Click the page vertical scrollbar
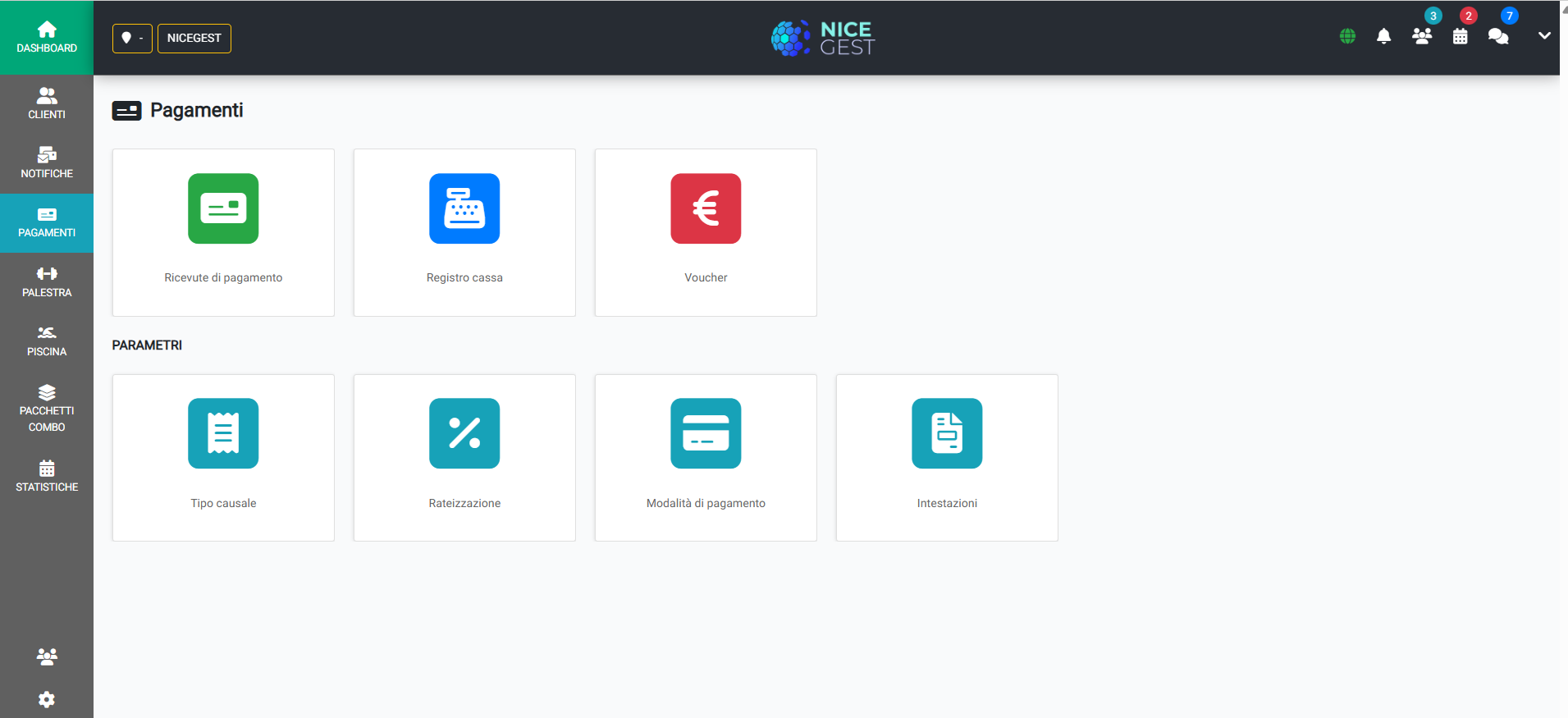Viewport: 1568px width, 718px height. 1564,359
